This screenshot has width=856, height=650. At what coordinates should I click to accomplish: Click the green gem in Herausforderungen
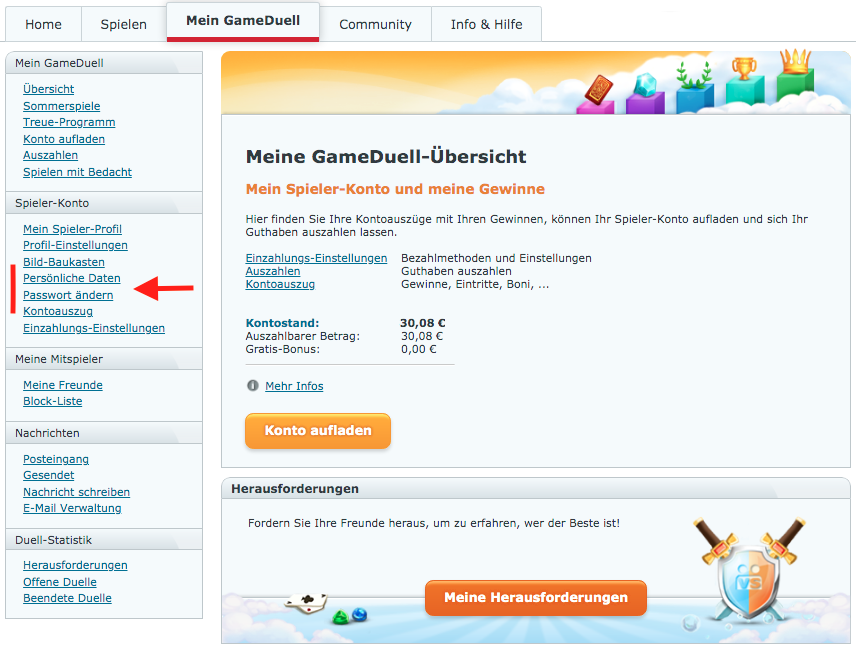341,618
